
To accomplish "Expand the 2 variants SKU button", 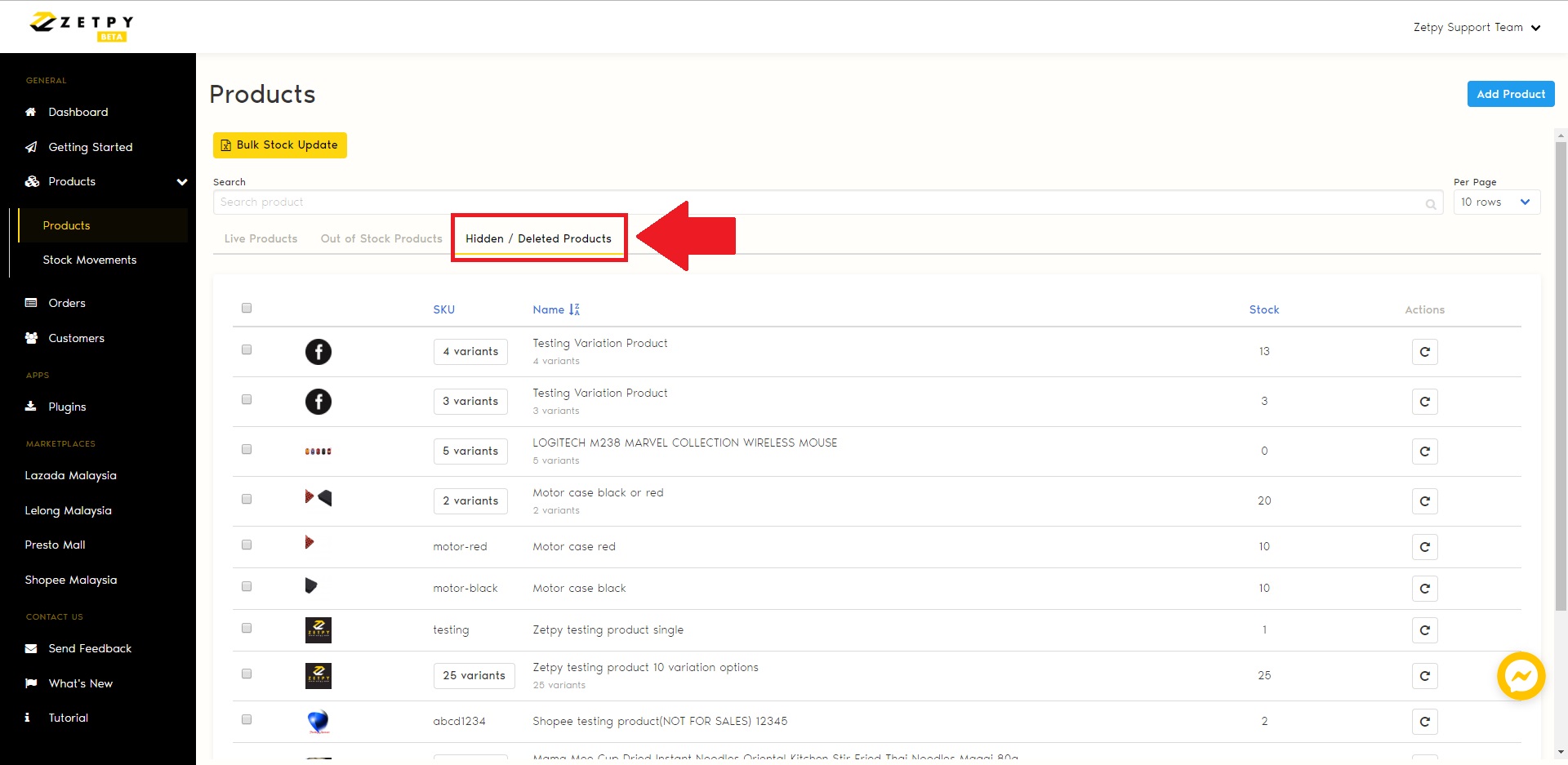I will 470,501.
